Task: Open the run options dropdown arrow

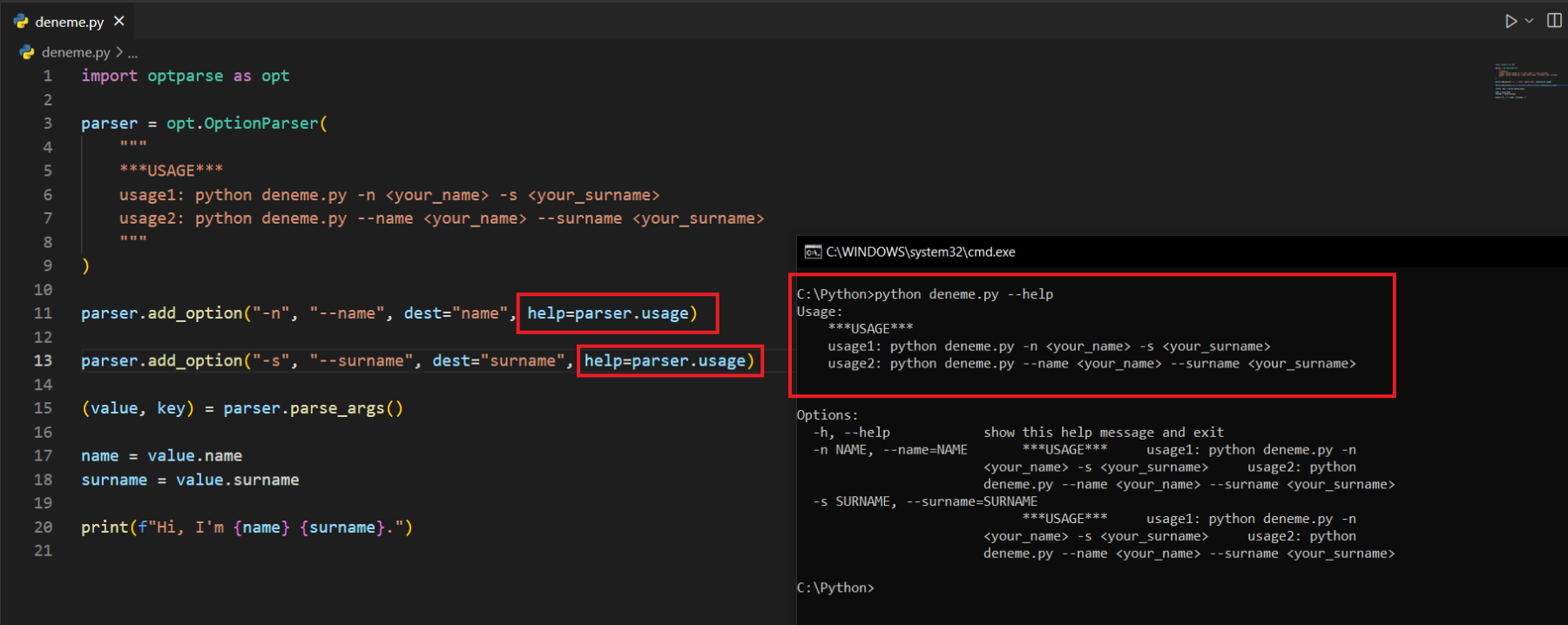Action: pyautogui.click(x=1529, y=21)
